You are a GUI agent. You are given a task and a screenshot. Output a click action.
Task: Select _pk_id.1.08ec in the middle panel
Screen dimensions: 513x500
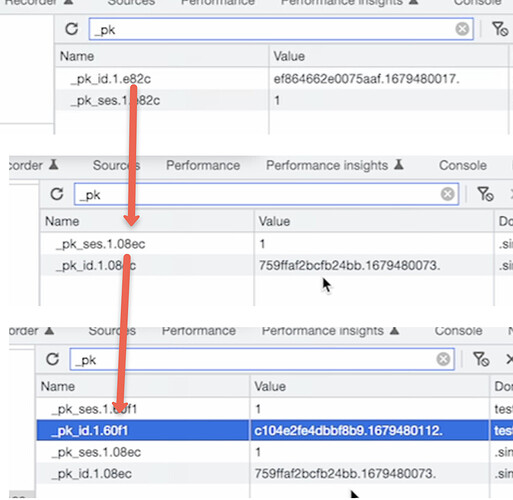click(x=96, y=266)
